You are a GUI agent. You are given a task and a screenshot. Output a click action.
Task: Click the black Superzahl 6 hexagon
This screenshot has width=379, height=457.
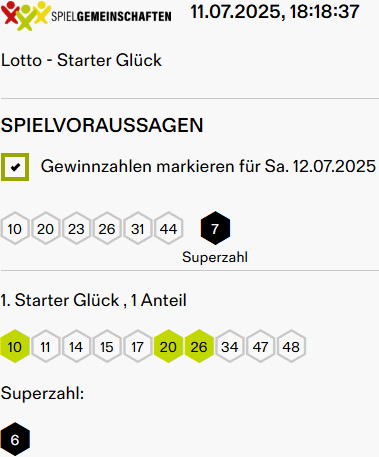point(15,439)
